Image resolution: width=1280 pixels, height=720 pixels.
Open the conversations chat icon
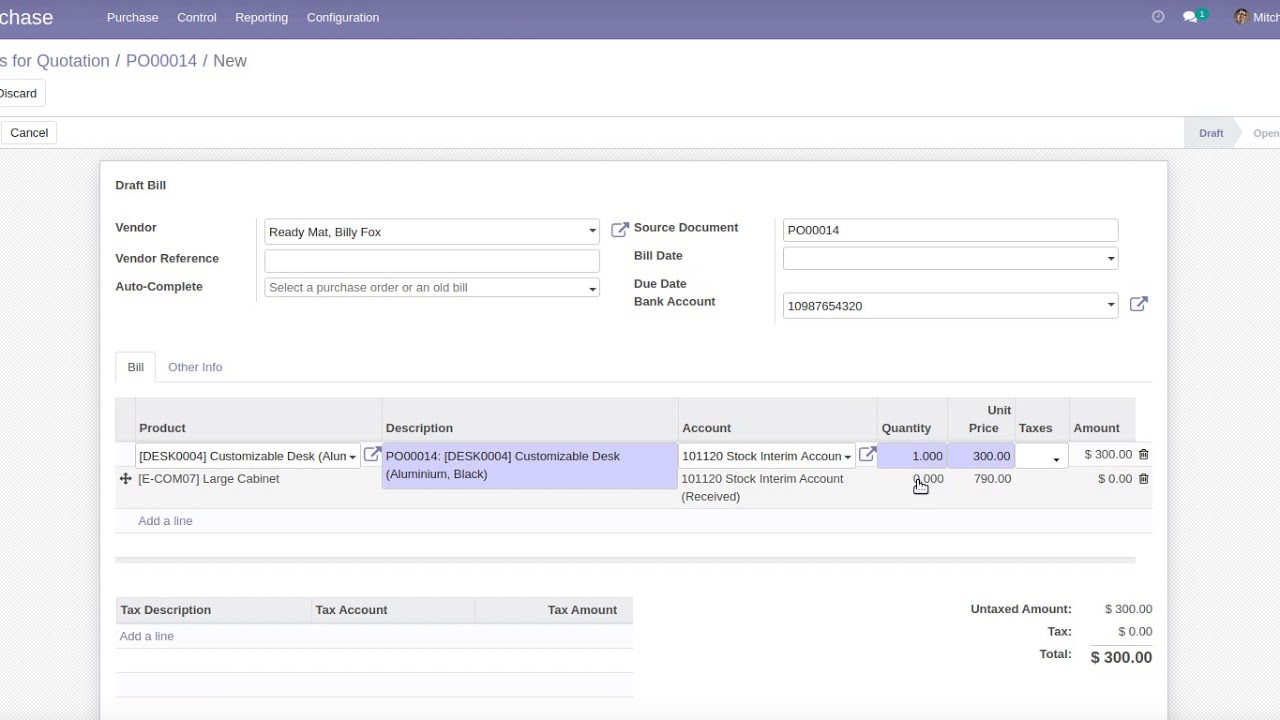pyautogui.click(x=1190, y=17)
